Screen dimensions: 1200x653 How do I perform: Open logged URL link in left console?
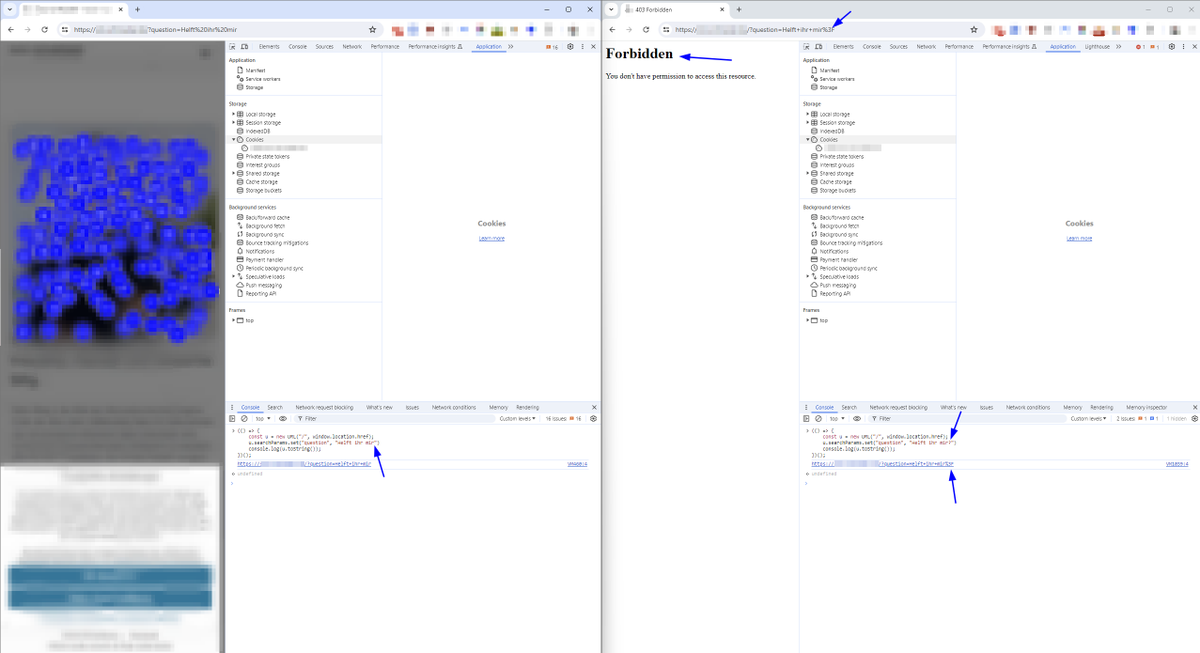[x=304, y=464]
